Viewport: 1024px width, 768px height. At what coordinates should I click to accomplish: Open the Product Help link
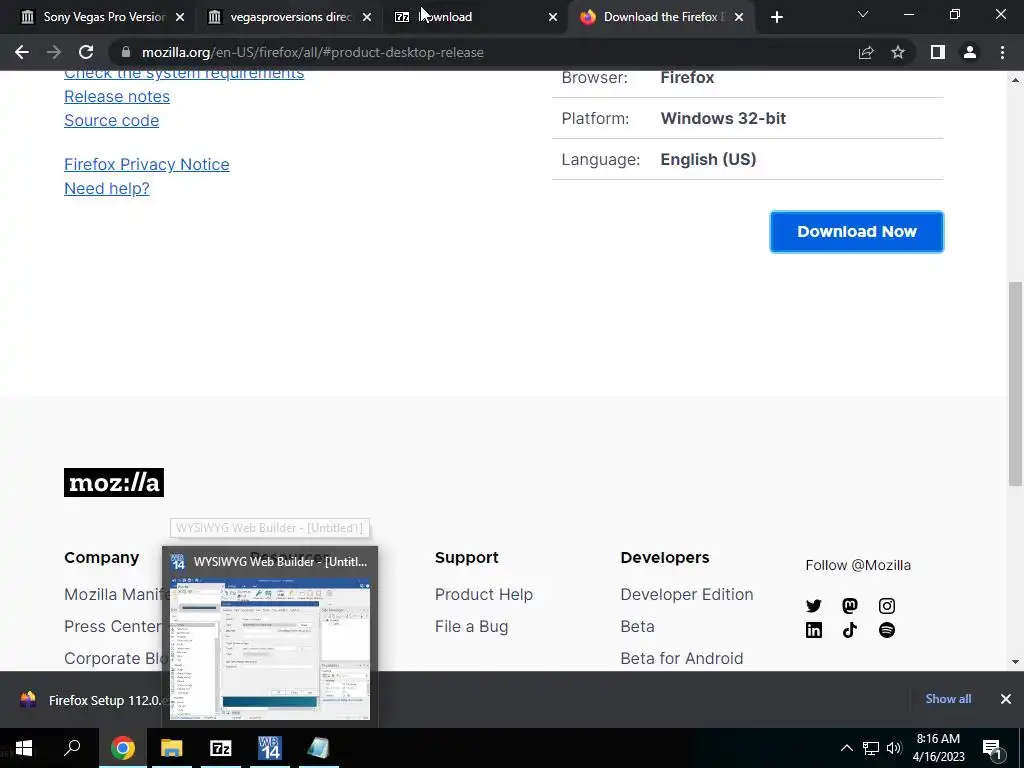pyautogui.click(x=484, y=594)
